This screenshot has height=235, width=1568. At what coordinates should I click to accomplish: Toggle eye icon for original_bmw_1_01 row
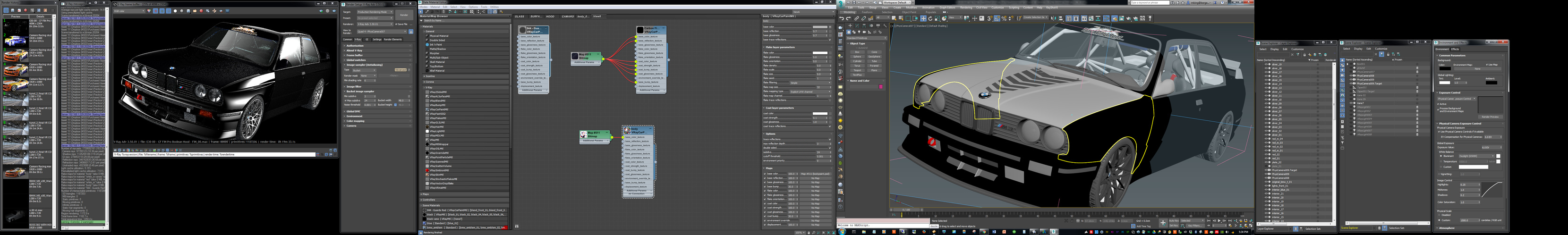click(1266, 182)
